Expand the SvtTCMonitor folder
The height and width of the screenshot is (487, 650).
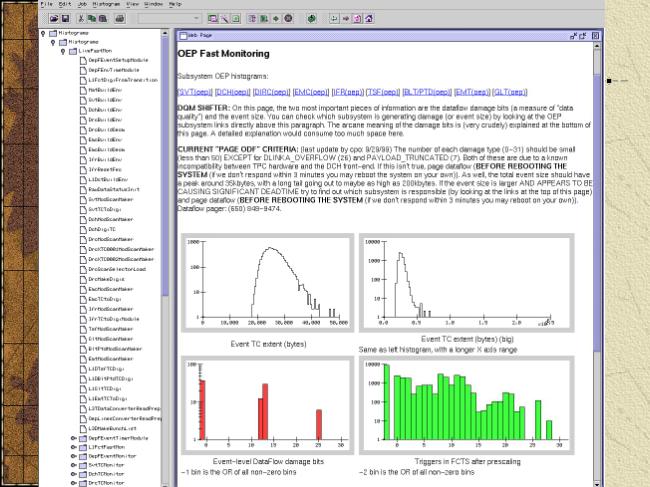[x=72, y=465]
